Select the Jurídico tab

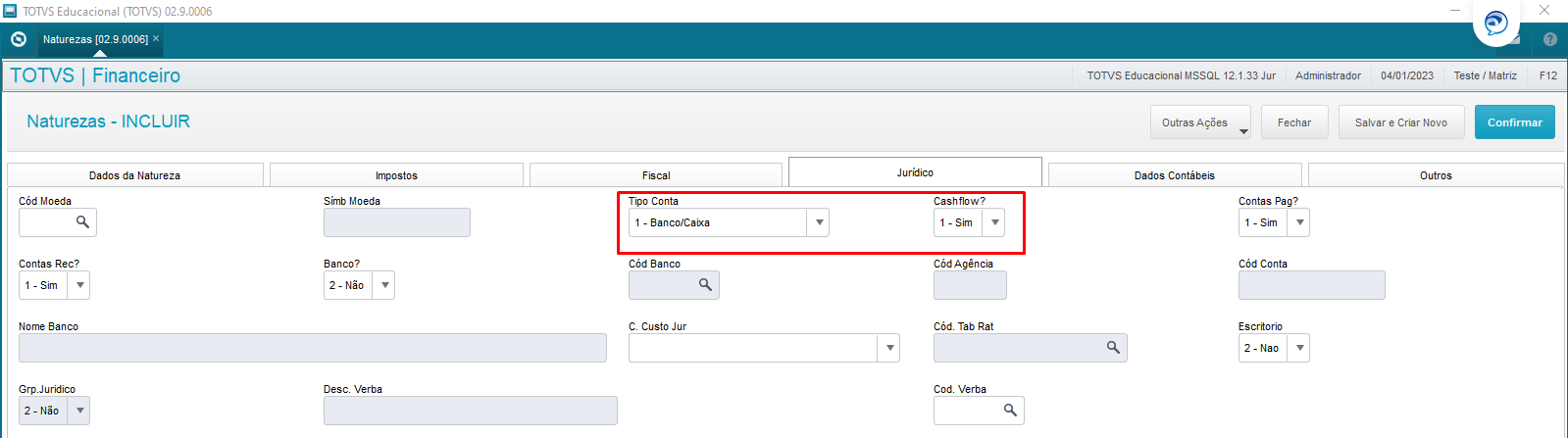click(x=915, y=171)
